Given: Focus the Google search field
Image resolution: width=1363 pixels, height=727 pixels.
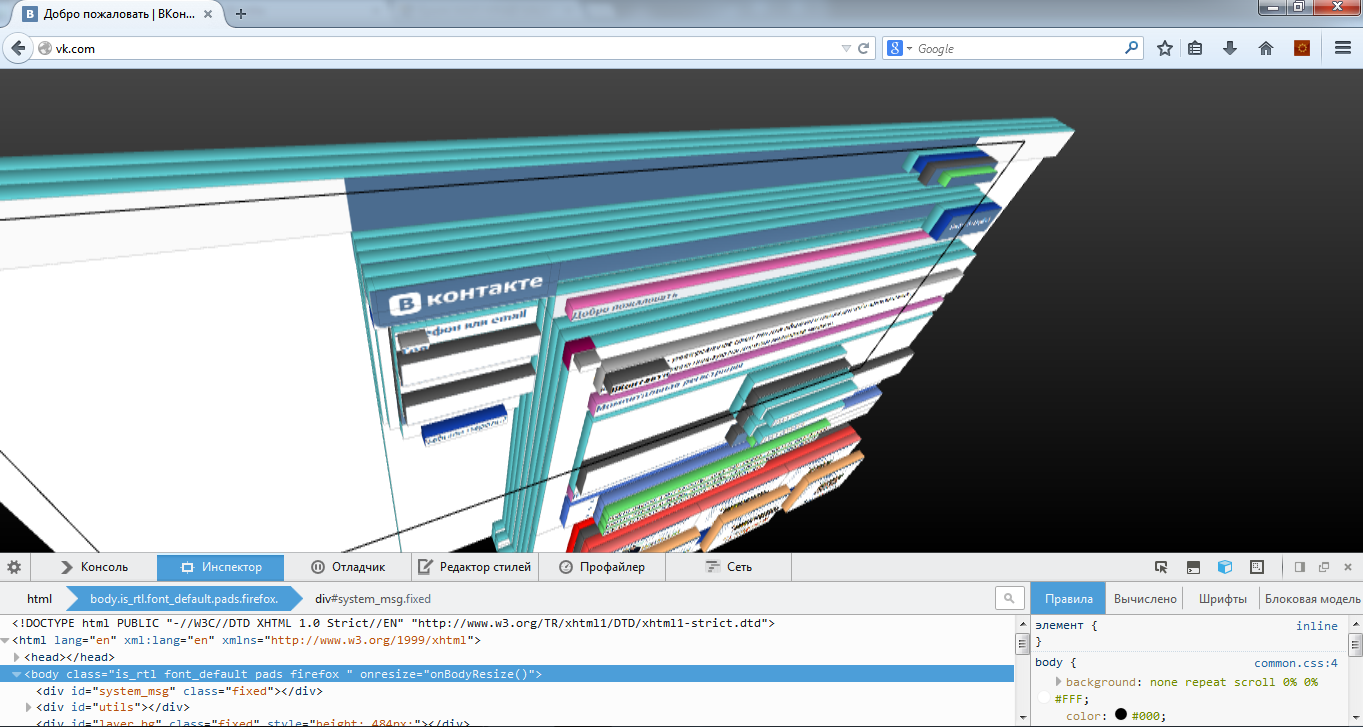Looking at the screenshot, I should [1018, 48].
